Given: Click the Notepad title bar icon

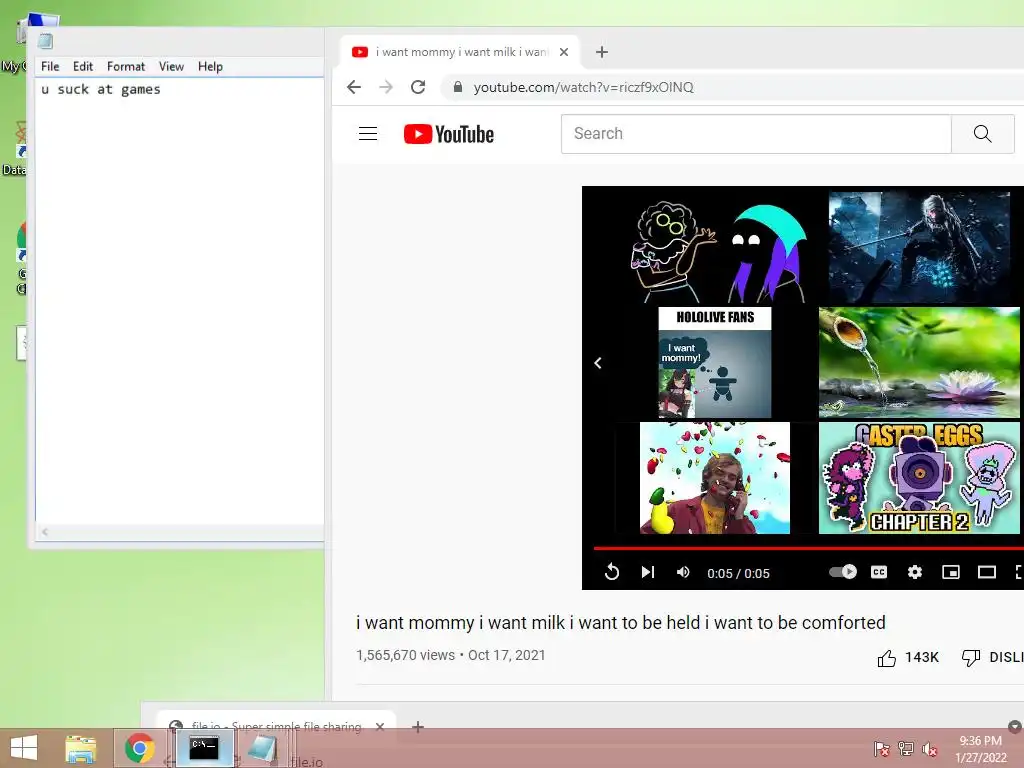Looking at the screenshot, I should (x=45, y=41).
